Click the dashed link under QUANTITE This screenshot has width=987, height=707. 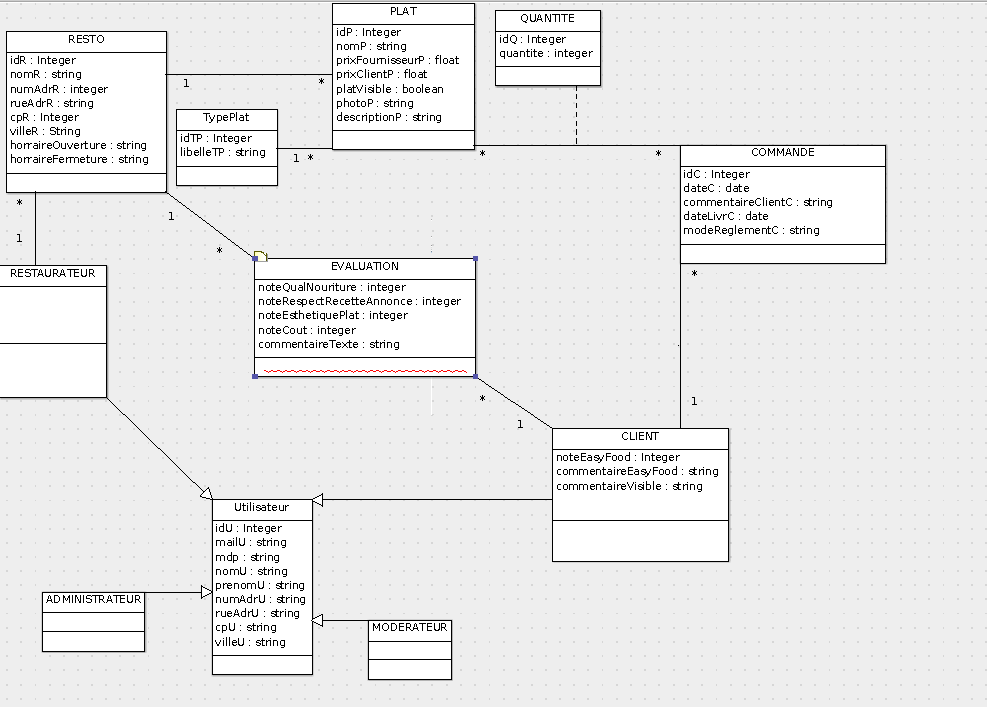pos(576,115)
